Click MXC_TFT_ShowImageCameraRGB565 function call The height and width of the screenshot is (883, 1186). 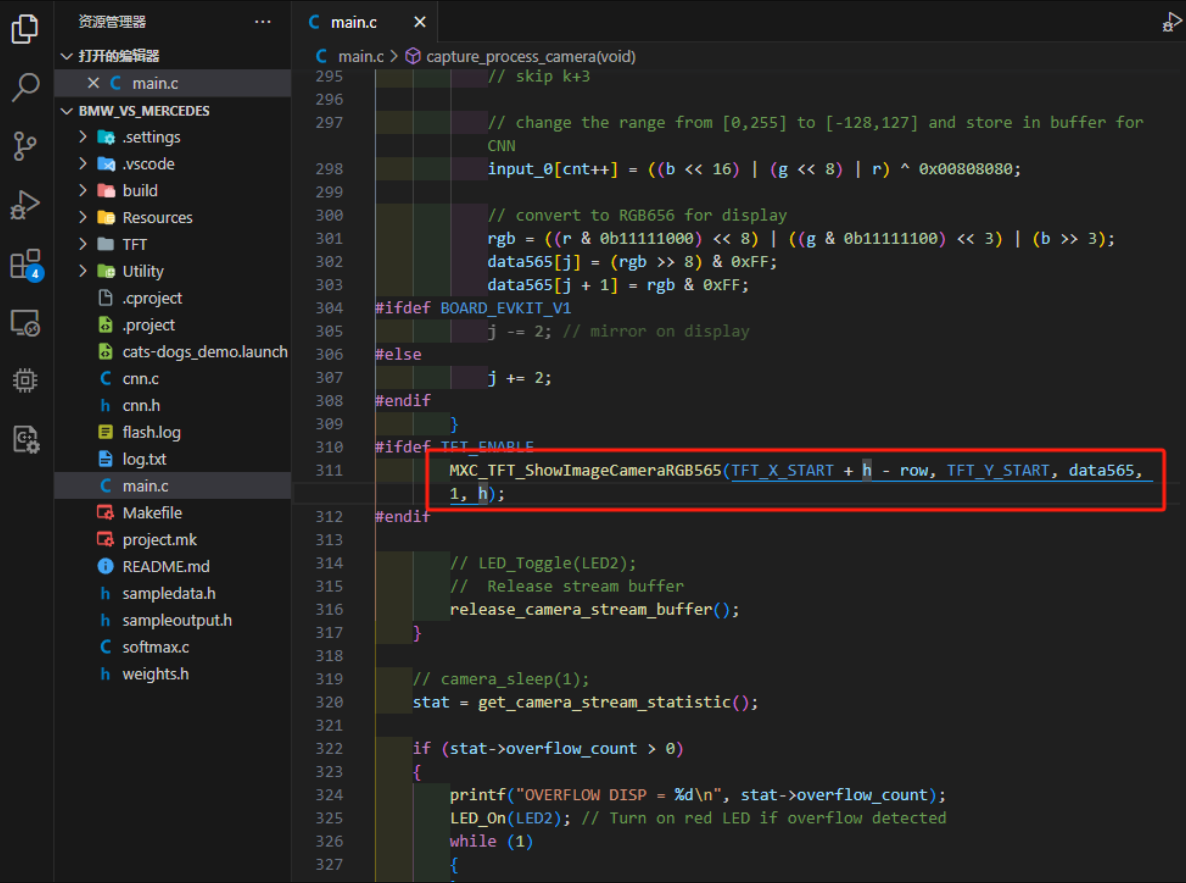tap(585, 471)
